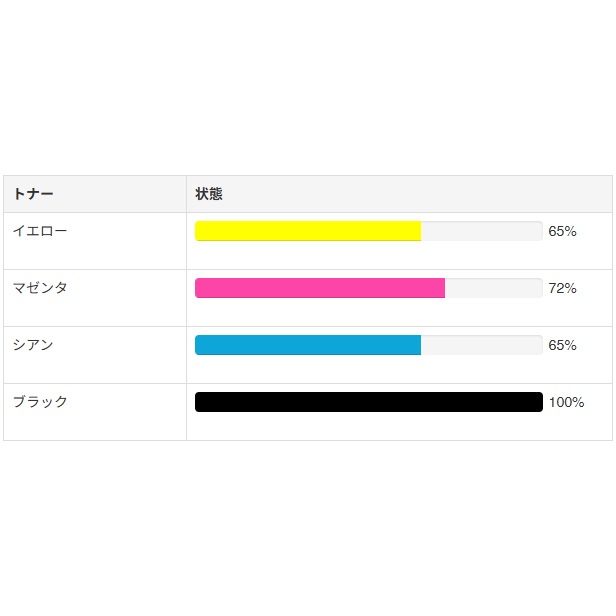
Task: Click the black full toner level bar
Action: [368, 402]
